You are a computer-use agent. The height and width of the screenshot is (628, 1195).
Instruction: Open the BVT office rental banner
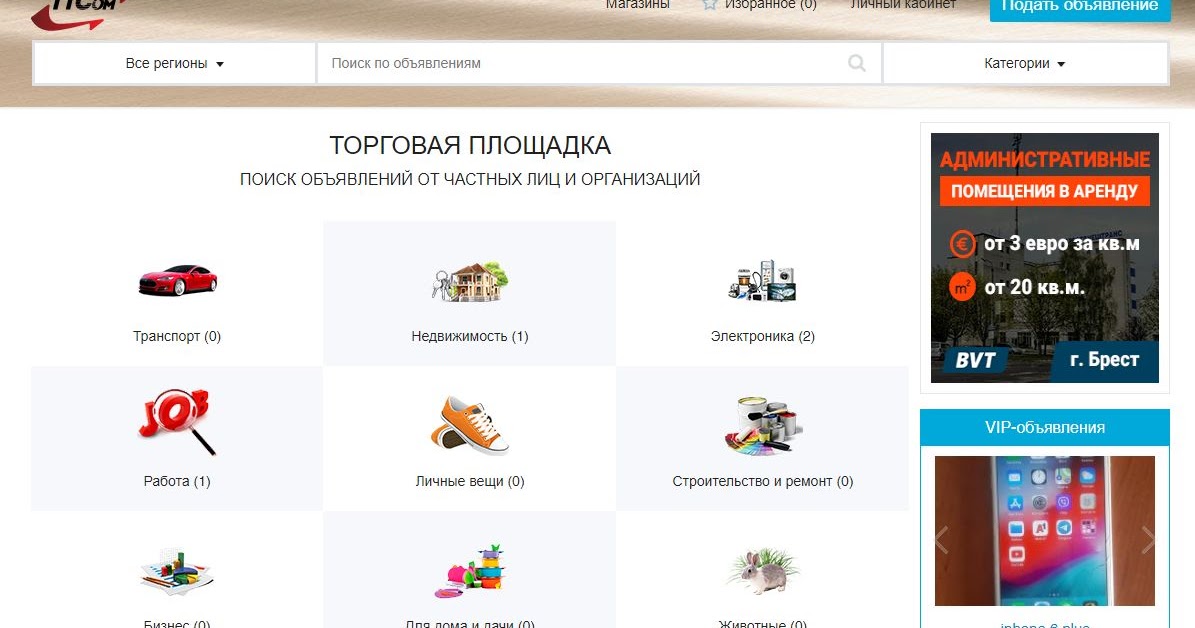1045,258
